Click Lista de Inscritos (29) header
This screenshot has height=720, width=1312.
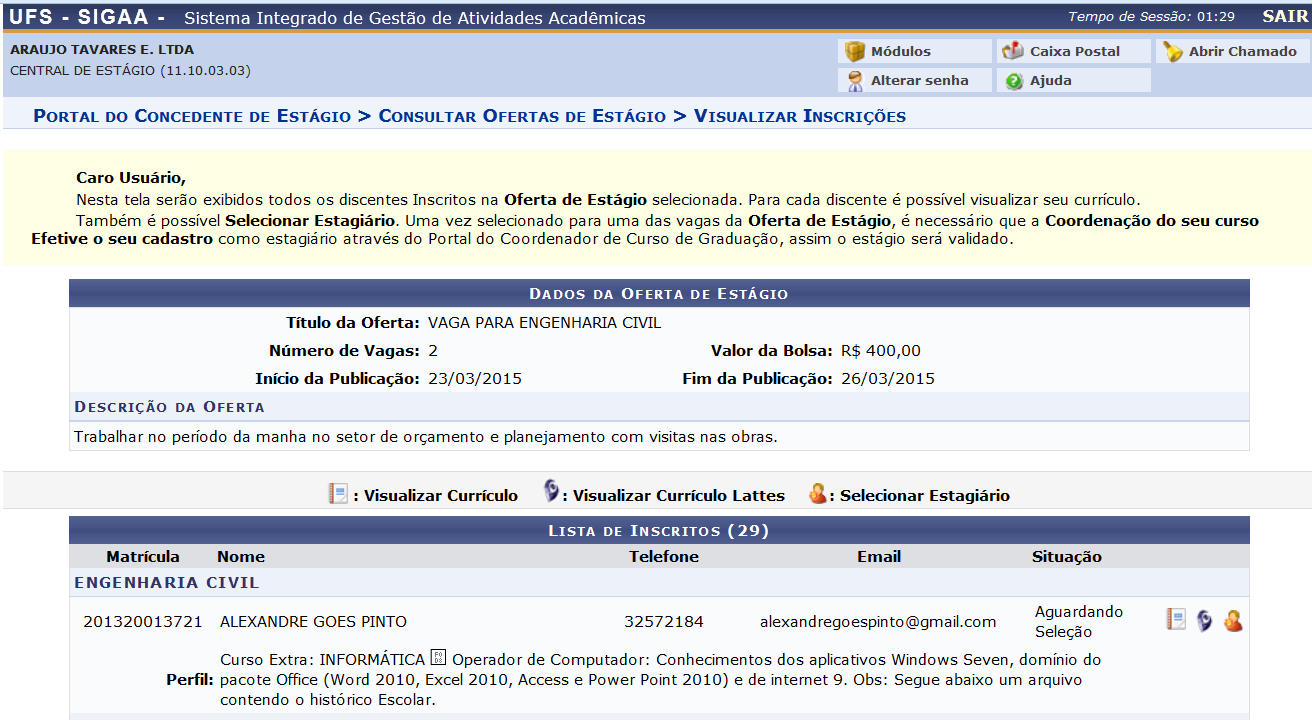[x=659, y=530]
